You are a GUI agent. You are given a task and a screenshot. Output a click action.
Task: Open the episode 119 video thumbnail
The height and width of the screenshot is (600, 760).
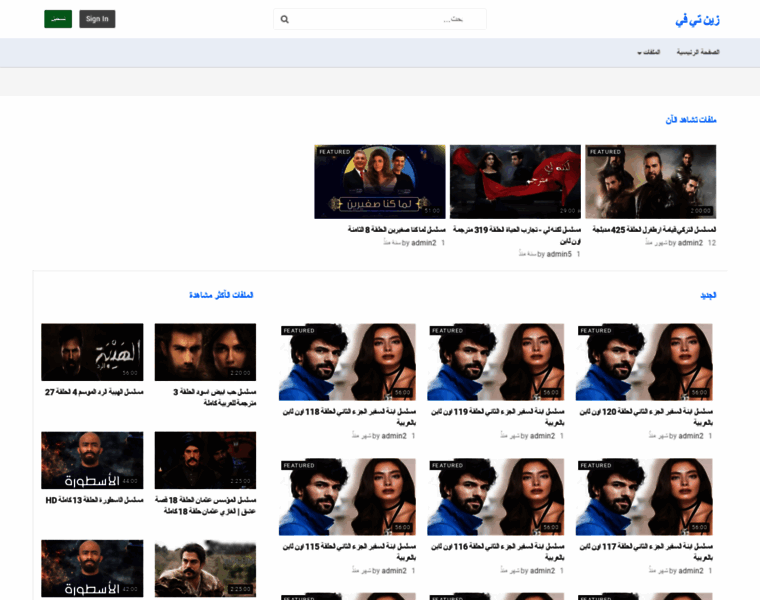coord(496,361)
